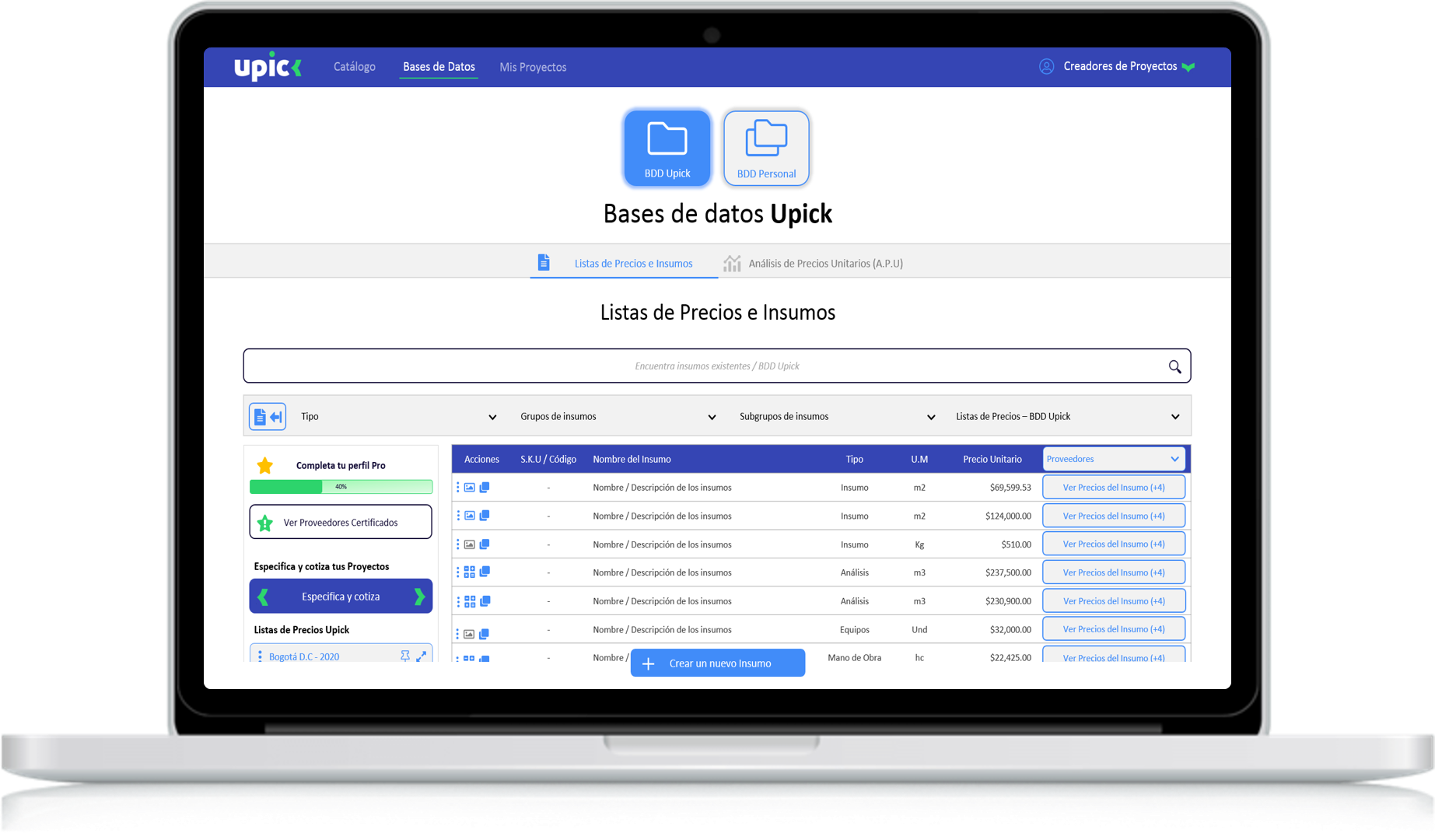Expand the Bogotá D.C - 2020 list
This screenshot has height=840, width=1435.
[x=421, y=656]
